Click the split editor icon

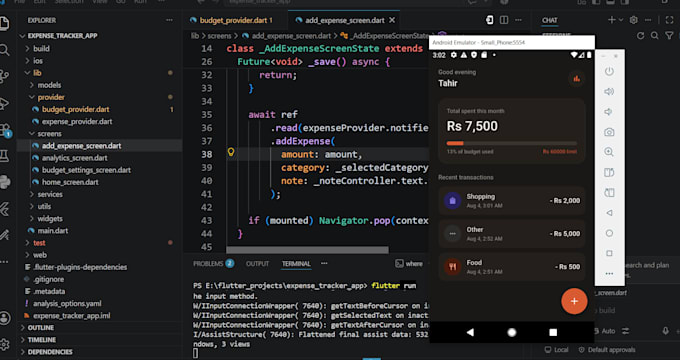(504, 20)
